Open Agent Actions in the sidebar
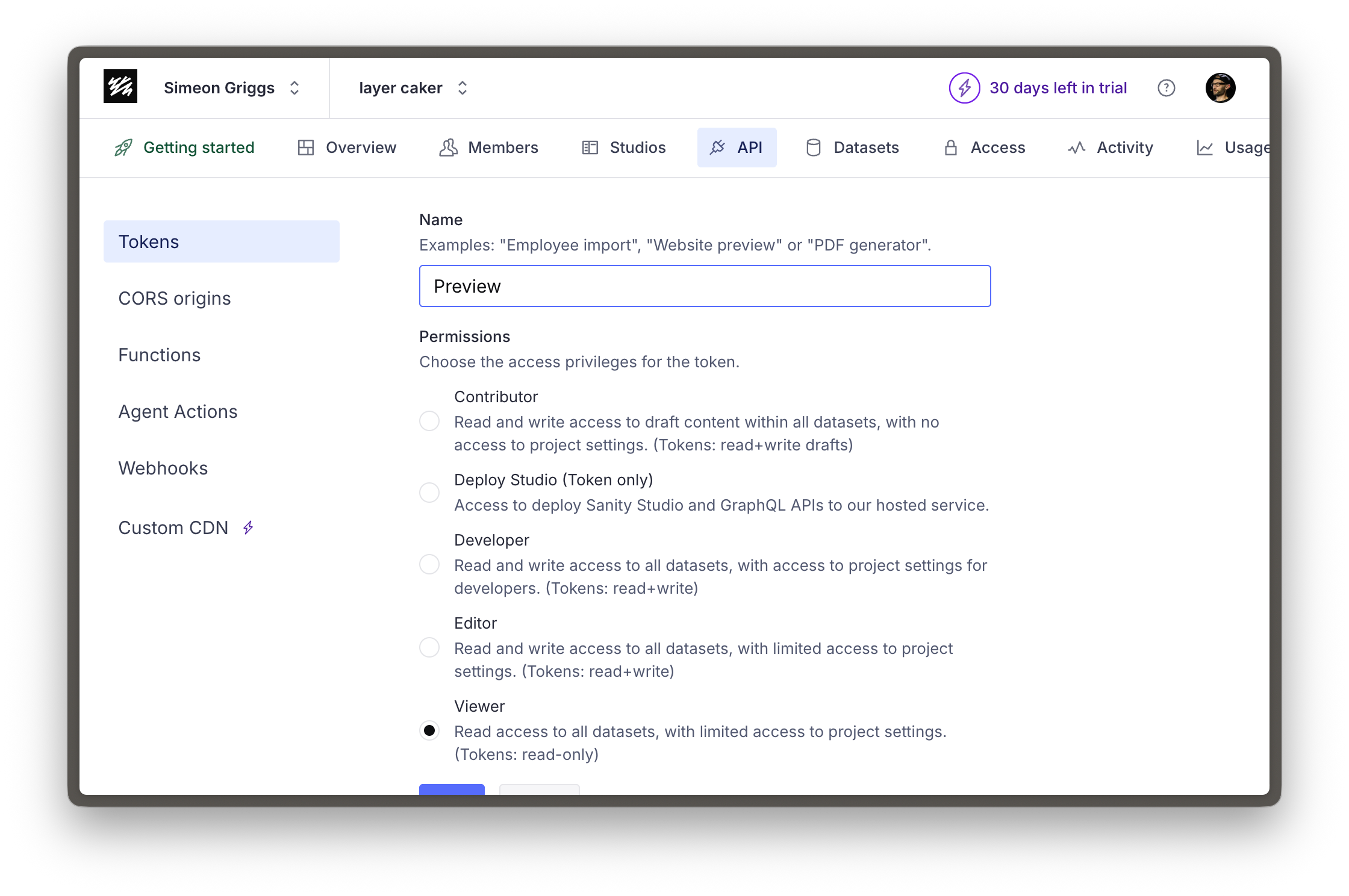 coord(222,411)
